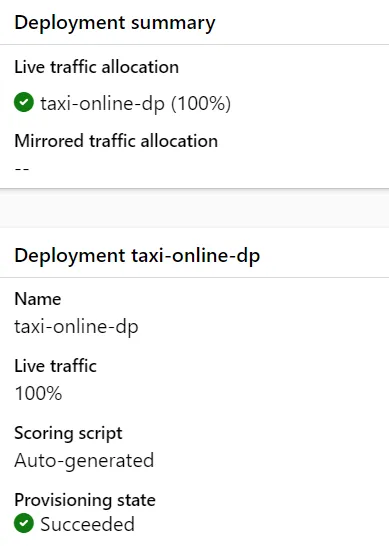
Task: Click green checkmark beside taxi-online-dp (100%)
Action: (24, 102)
